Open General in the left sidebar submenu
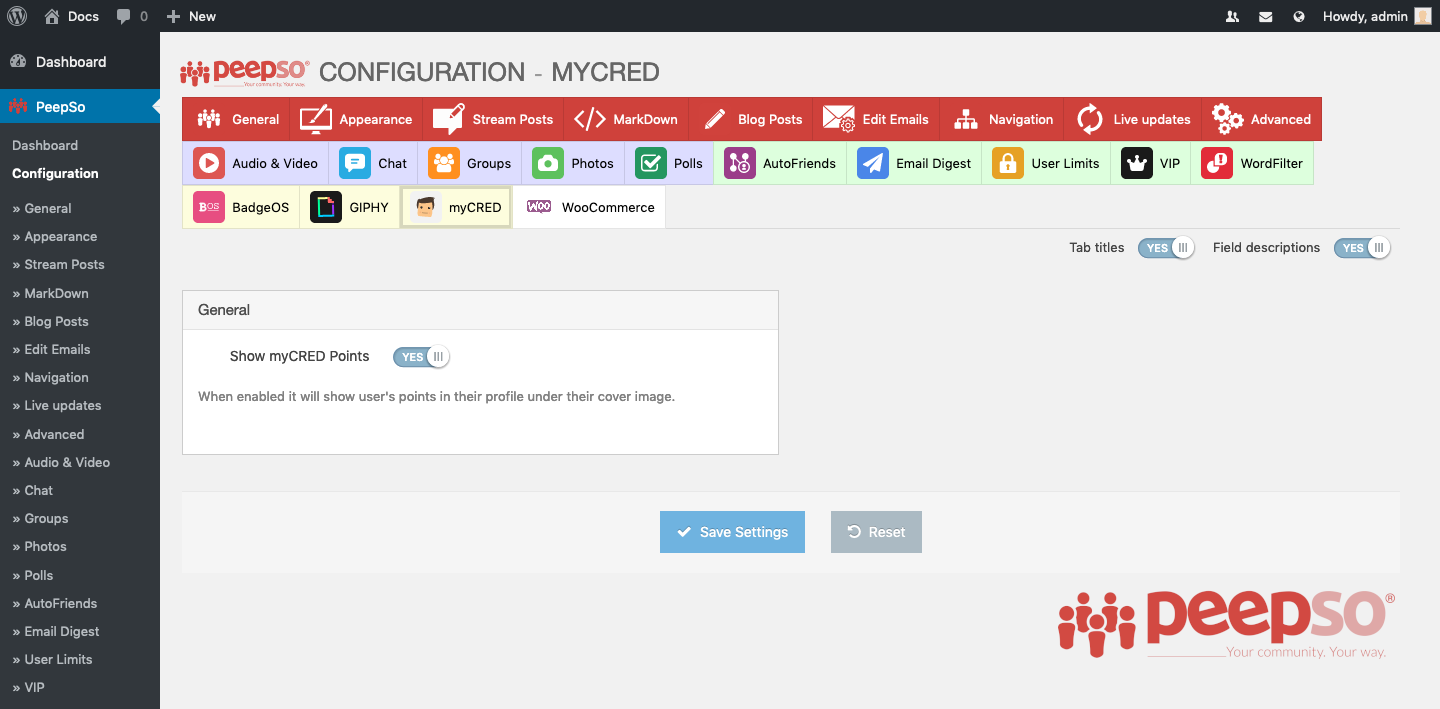 [x=42, y=208]
